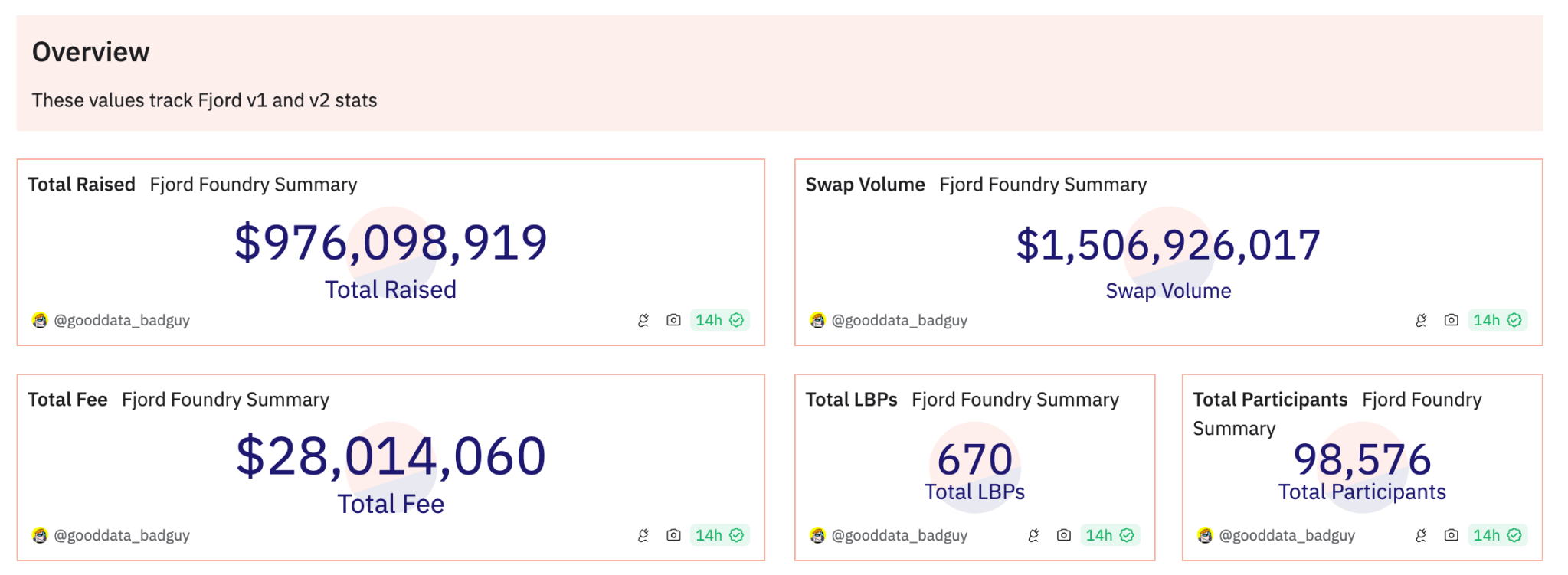The height and width of the screenshot is (575, 1568).
Task: Click camera icon on Total Participants card
Action: tap(1451, 535)
